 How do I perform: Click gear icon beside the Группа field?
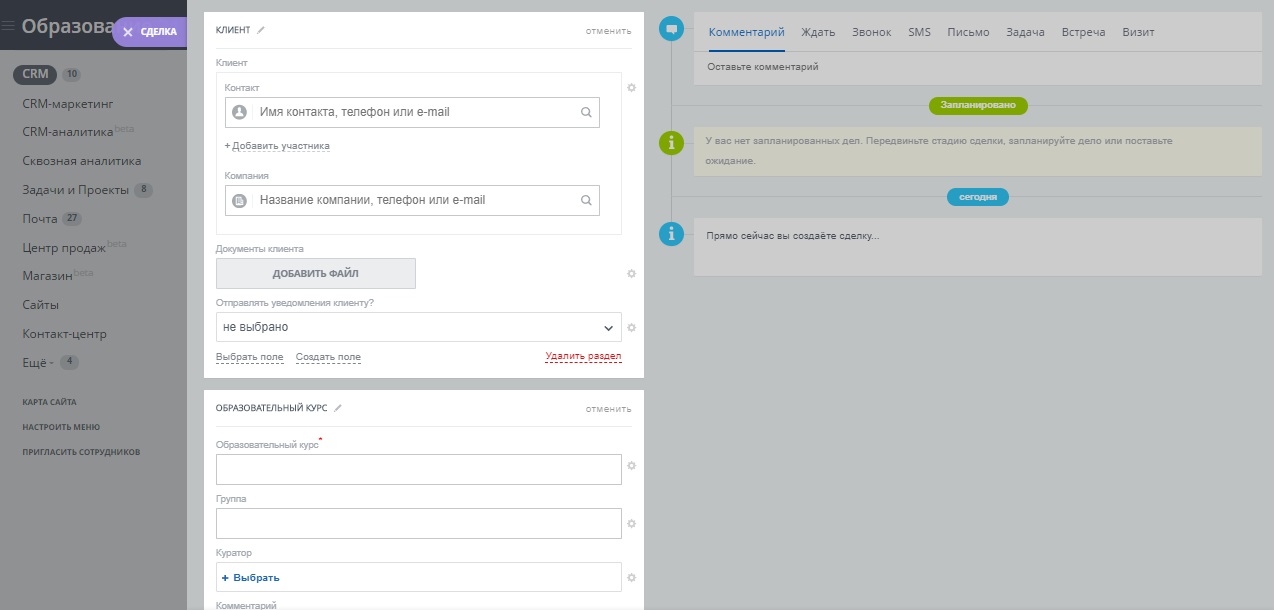tap(631, 523)
